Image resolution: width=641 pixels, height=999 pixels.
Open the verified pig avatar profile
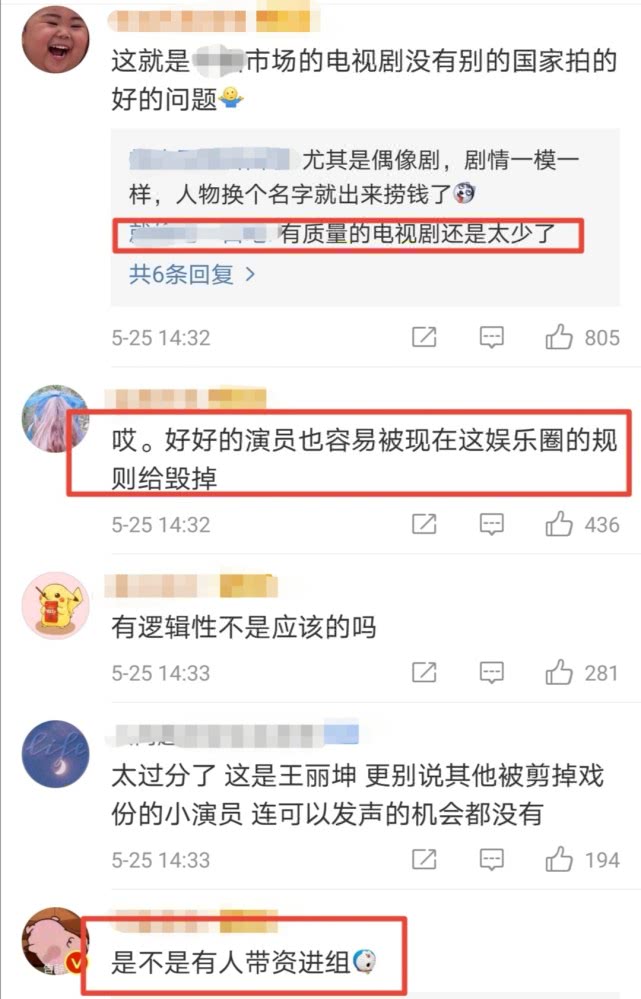pyautogui.click(x=55, y=942)
